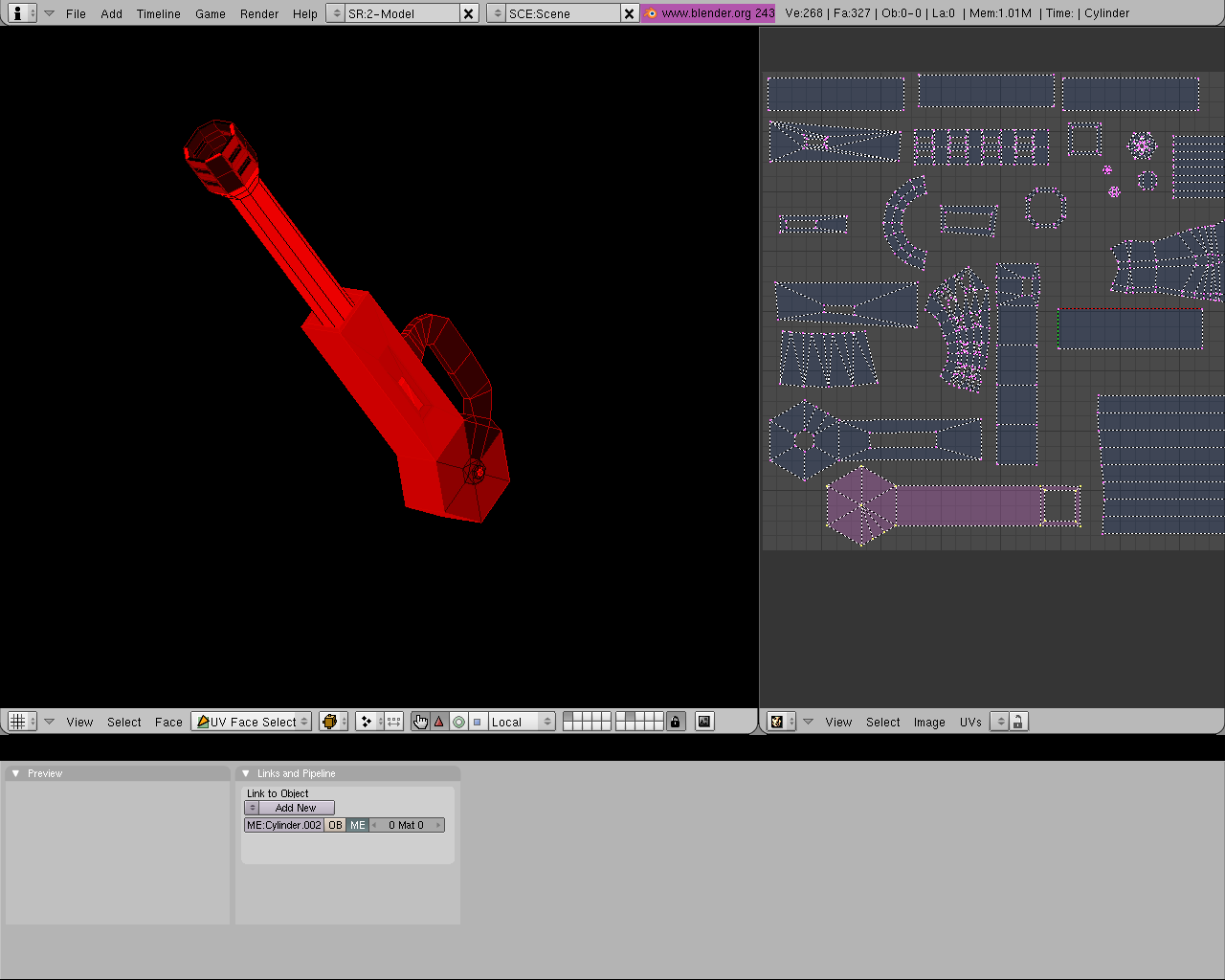Viewport: 1225px width, 980px height.
Task: Open the UV Face Select mode dropdown
Action: [x=252, y=722]
